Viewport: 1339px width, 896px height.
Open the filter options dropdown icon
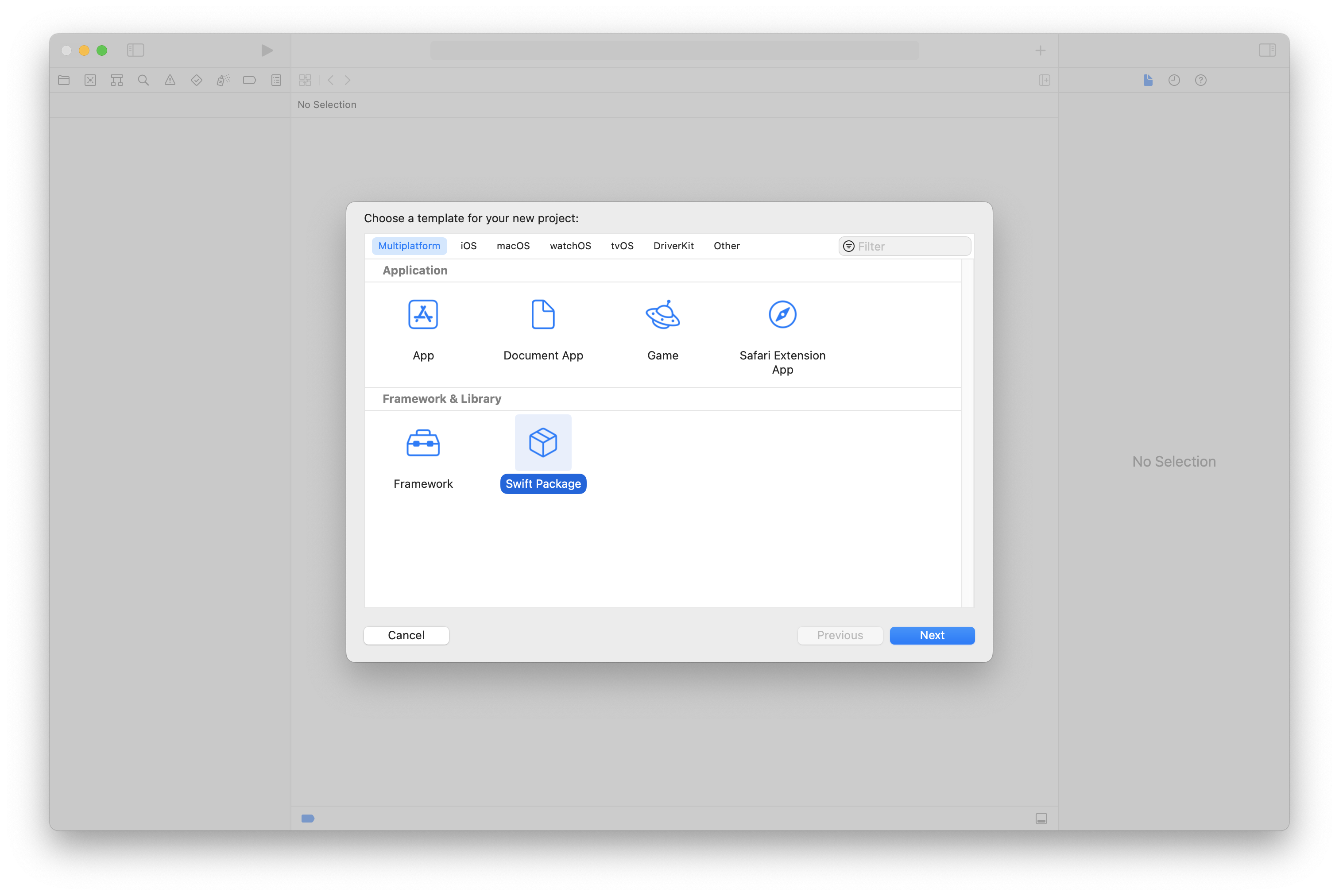(x=849, y=246)
